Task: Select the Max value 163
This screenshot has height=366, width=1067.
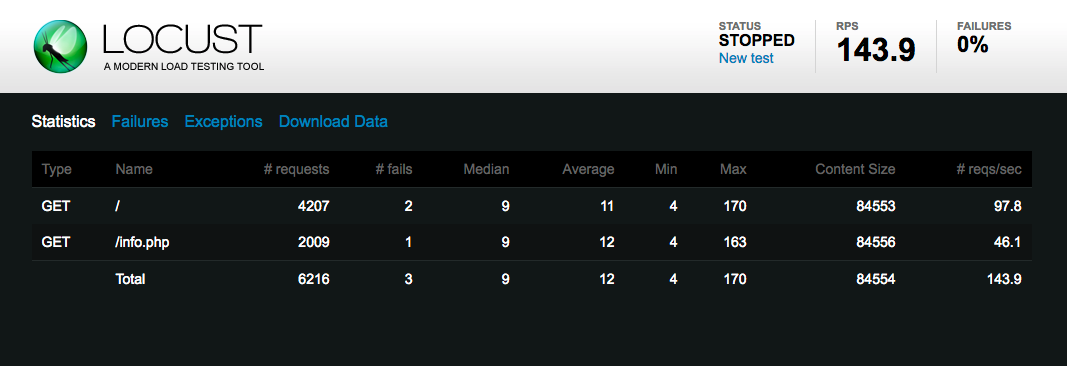Action: pos(735,242)
